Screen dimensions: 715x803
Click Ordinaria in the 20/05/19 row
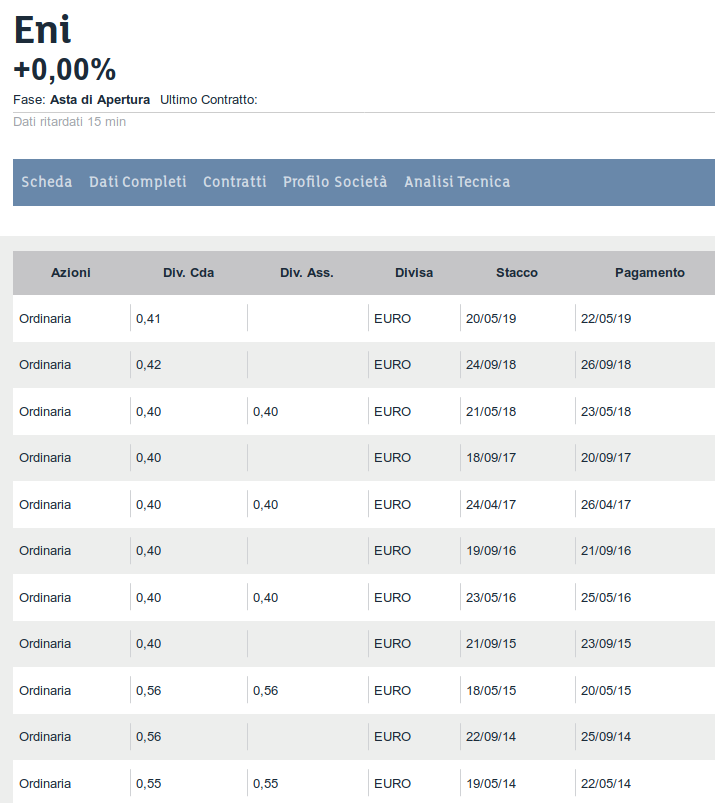(45, 319)
